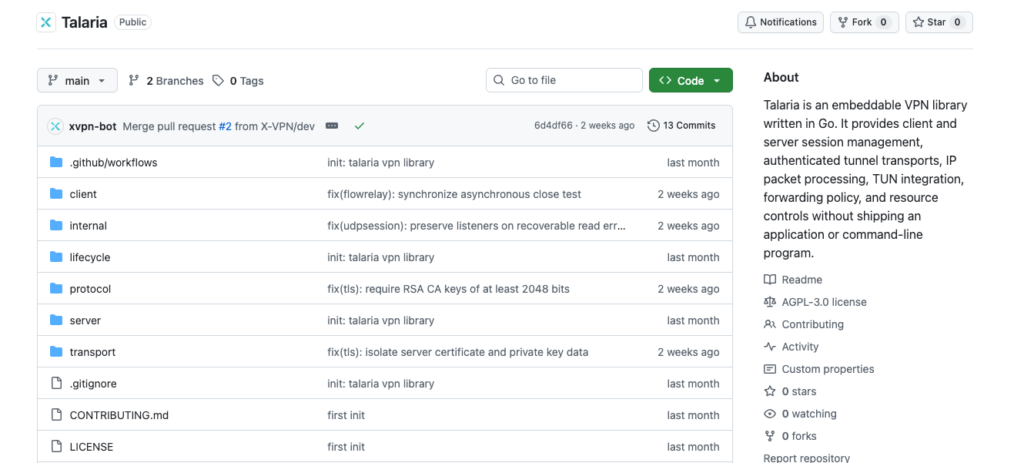The width and height of the screenshot is (1024, 463).
Task: Click the '2 weeks ago' timestamp on client row
Action: click(688, 194)
